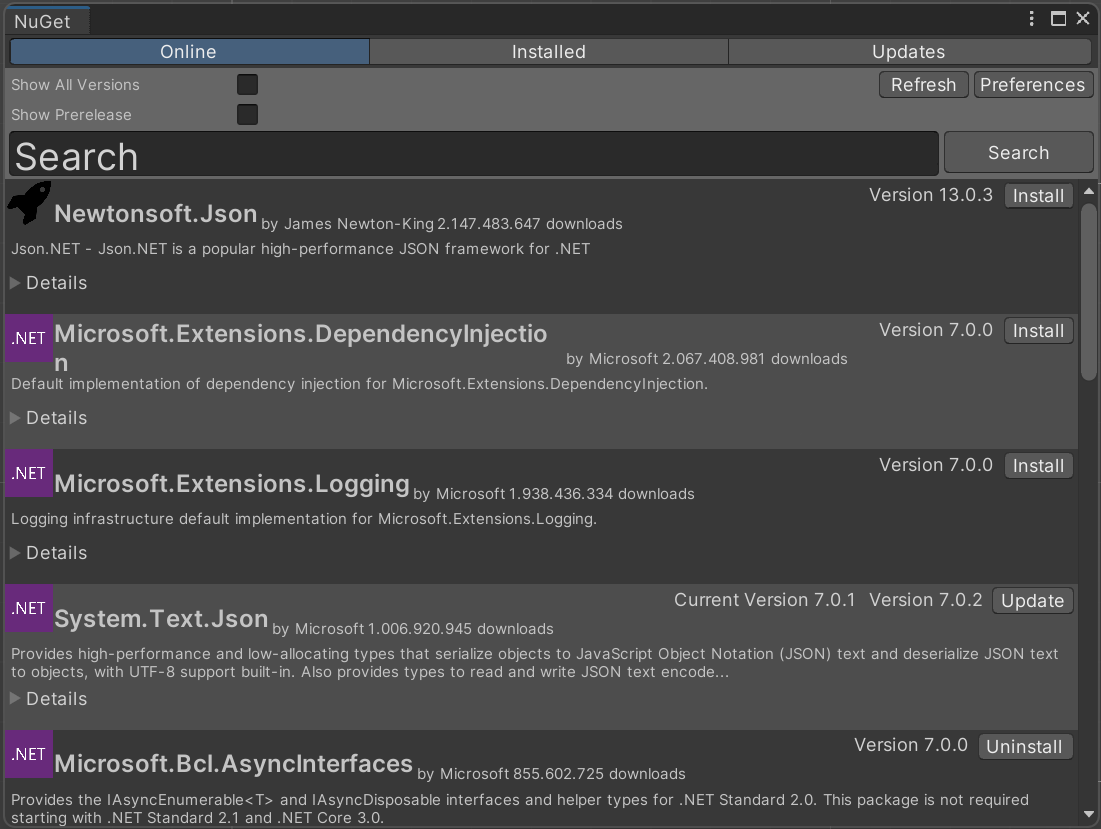Click 'Current Version 7.0.1' label

click(765, 600)
